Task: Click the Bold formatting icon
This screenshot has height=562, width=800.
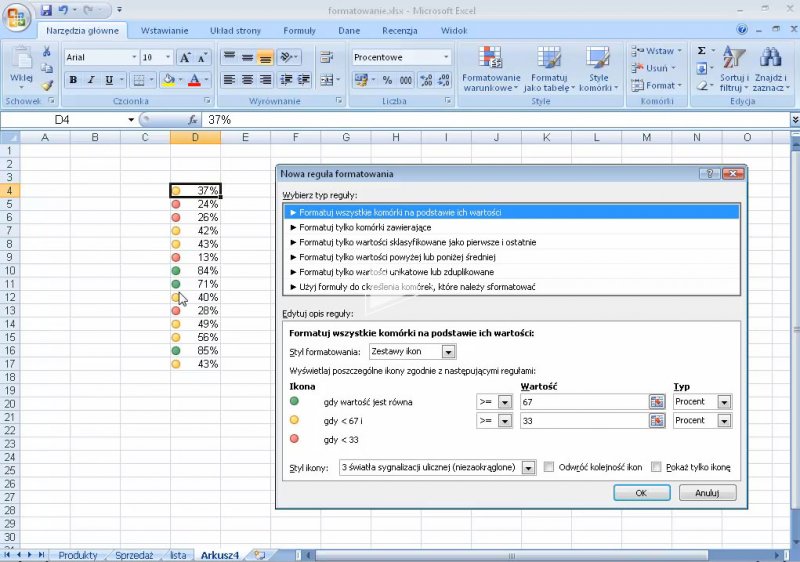Action: (73, 80)
